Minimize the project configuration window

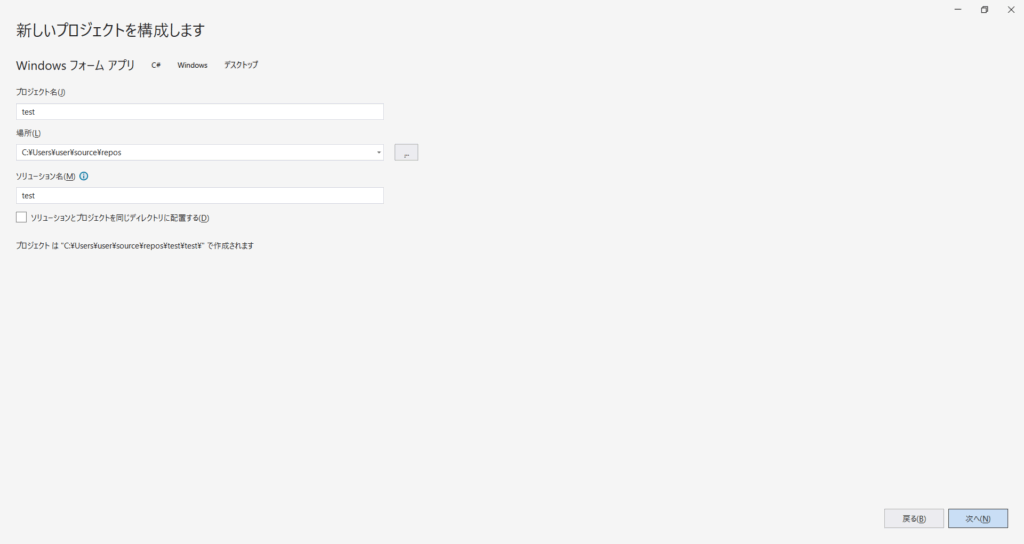point(957,9)
